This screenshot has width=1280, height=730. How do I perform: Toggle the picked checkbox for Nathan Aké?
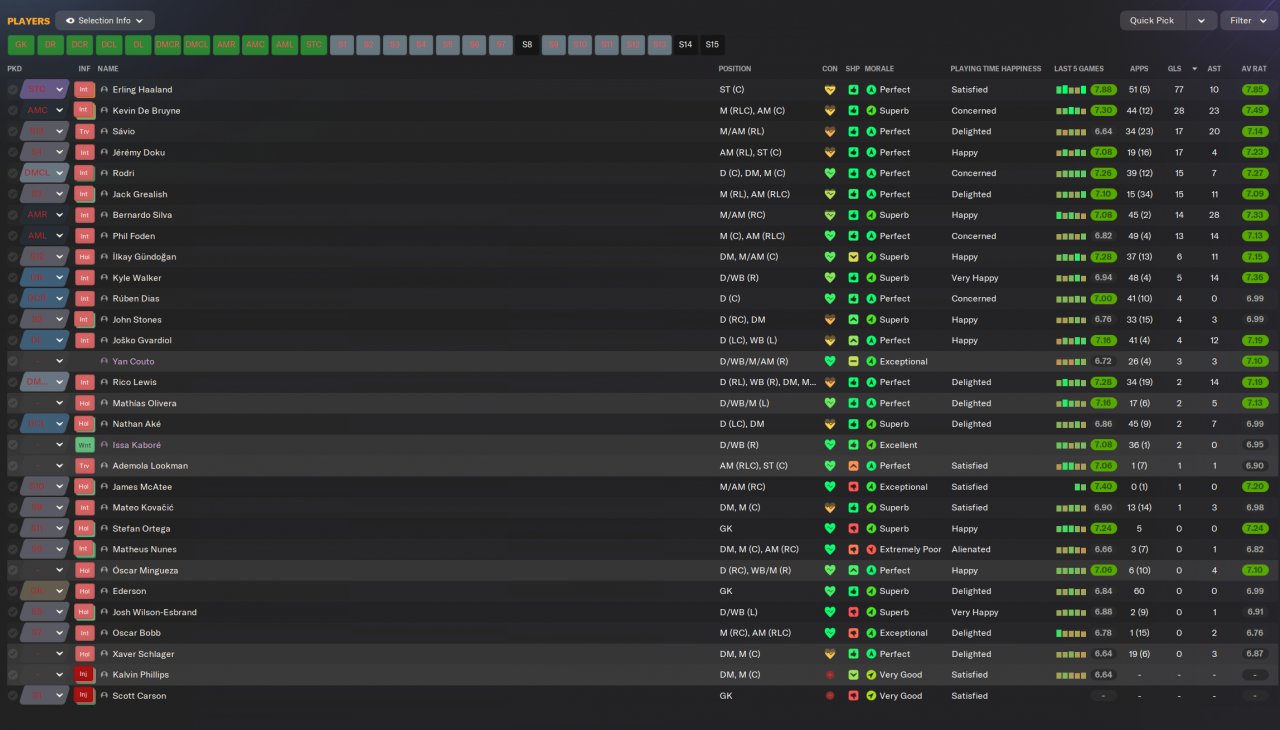13,424
